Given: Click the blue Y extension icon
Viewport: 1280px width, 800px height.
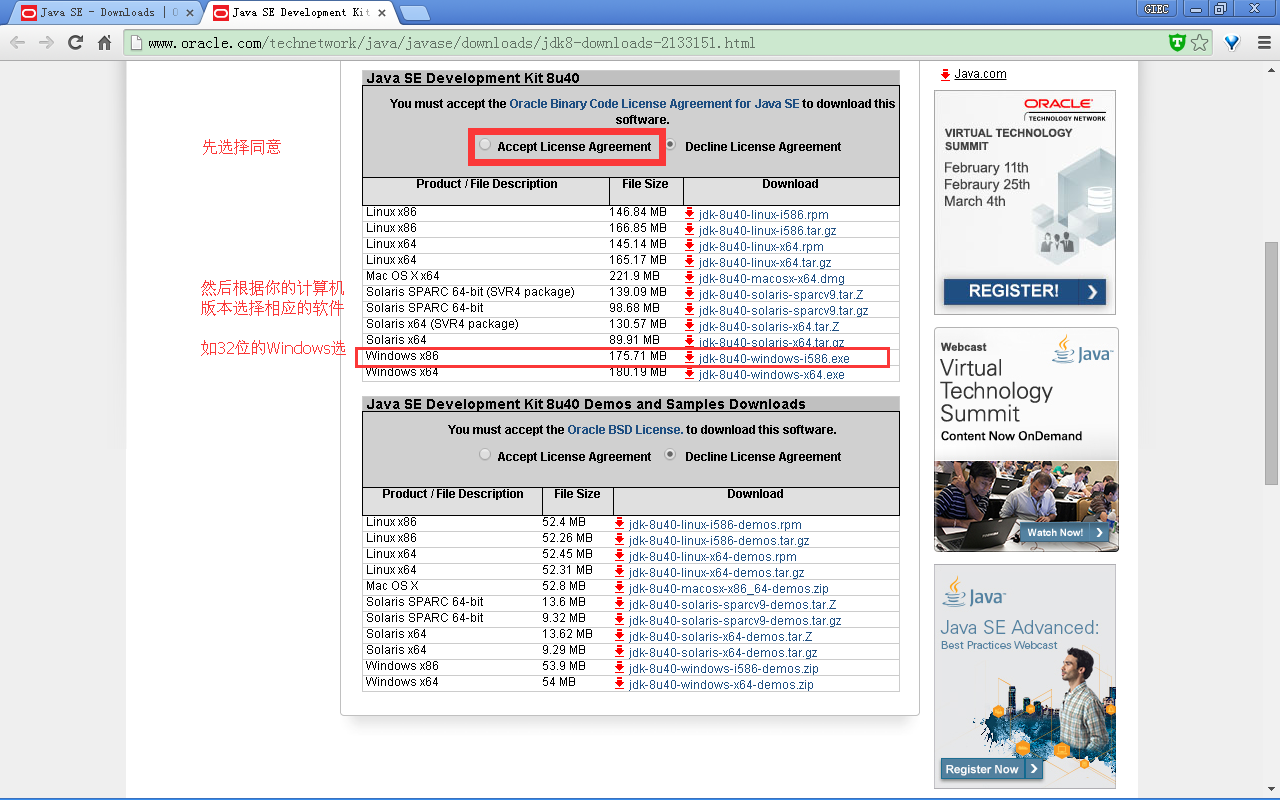Looking at the screenshot, I should click(x=1233, y=43).
